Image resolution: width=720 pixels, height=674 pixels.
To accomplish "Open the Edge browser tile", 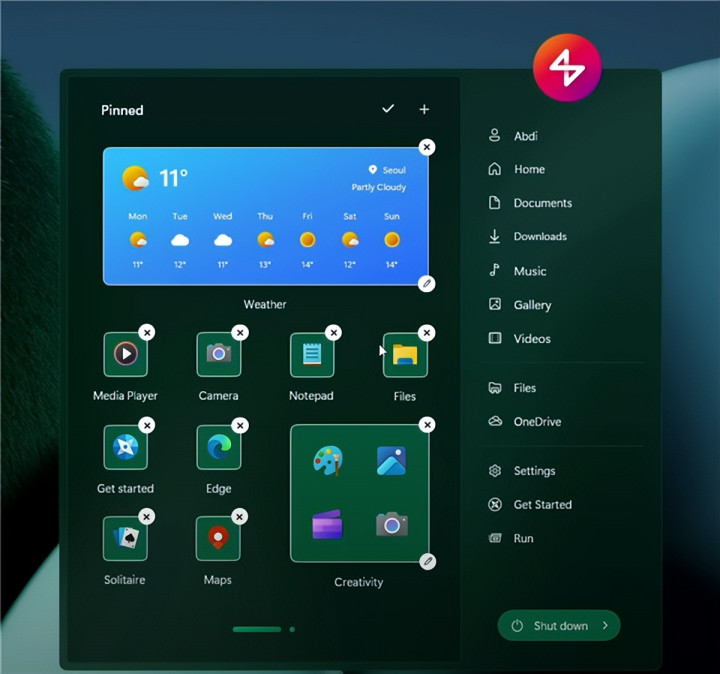I will click(x=219, y=447).
